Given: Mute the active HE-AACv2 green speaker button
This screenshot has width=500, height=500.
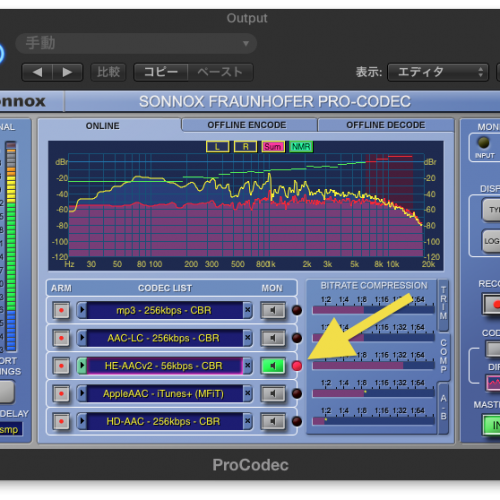Looking at the screenshot, I should (x=273, y=366).
